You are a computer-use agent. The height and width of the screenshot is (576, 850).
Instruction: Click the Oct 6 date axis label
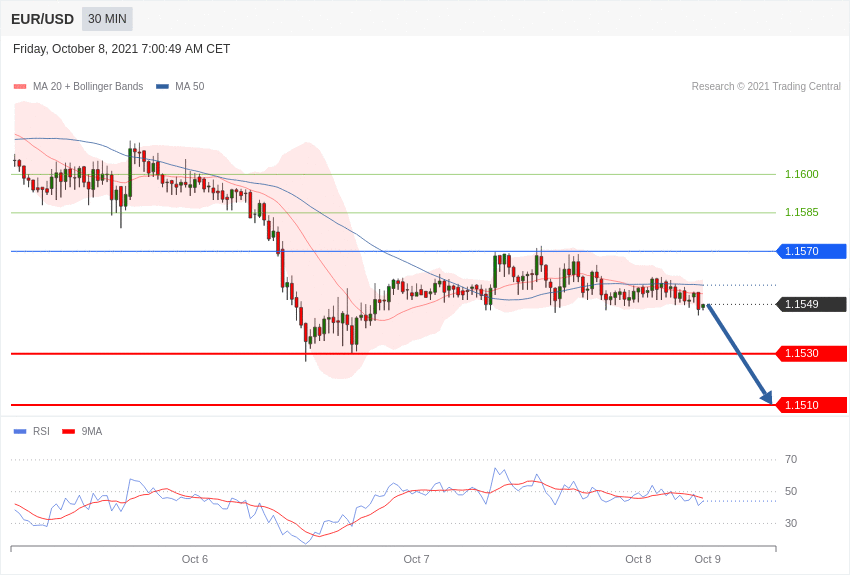click(x=195, y=559)
